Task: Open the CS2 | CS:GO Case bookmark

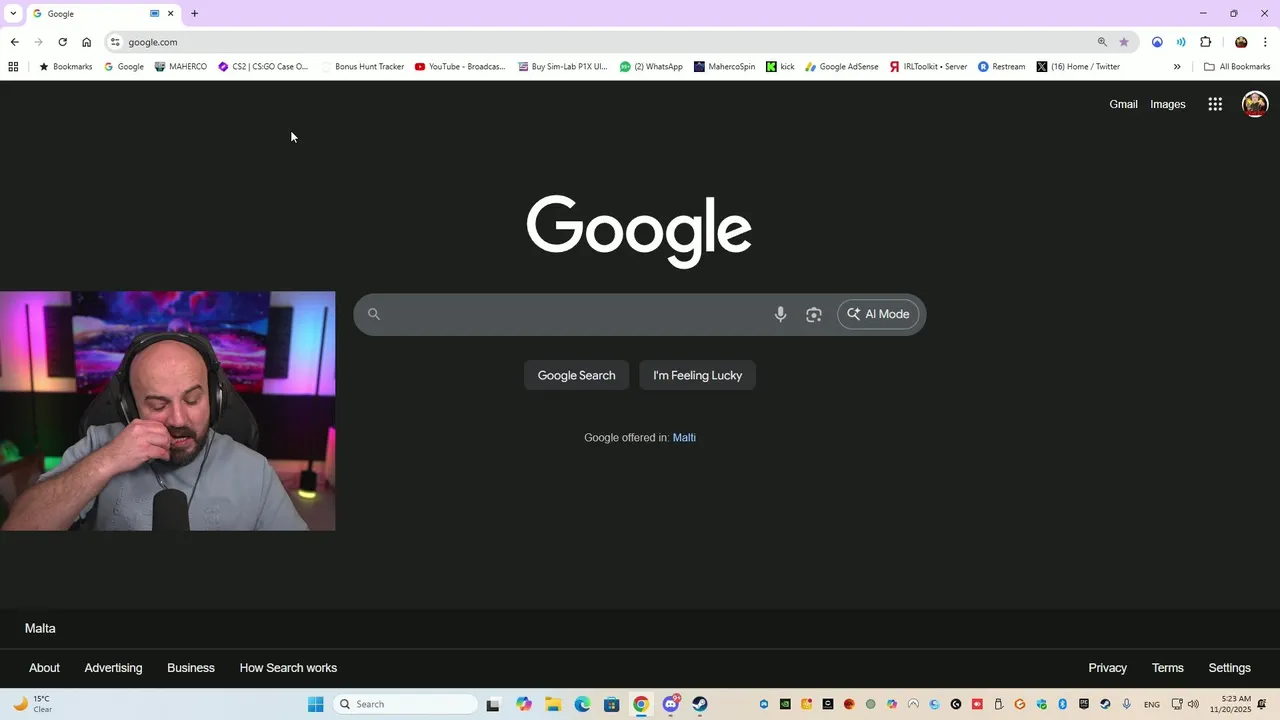Action: click(263, 67)
